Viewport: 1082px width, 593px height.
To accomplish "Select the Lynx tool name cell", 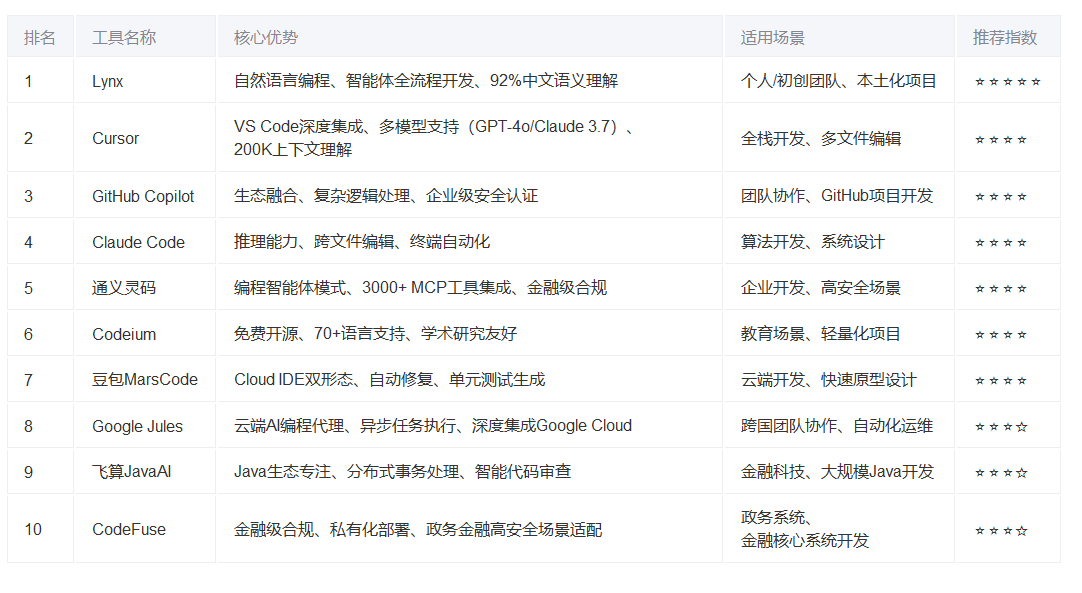I will pyautogui.click(x=145, y=81).
